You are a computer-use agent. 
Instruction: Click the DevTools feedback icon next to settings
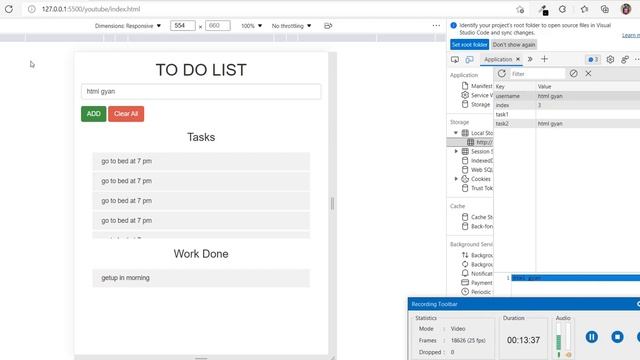(x=624, y=60)
